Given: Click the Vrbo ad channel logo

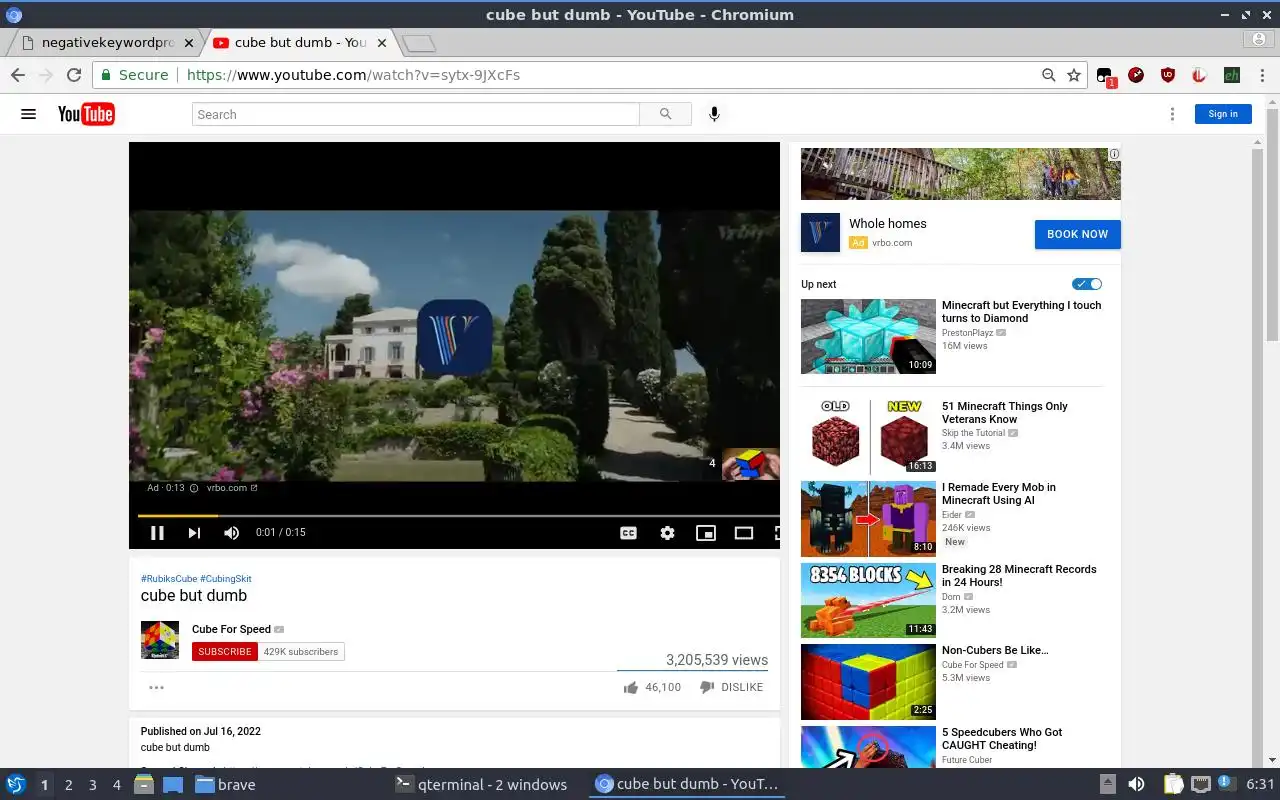Looking at the screenshot, I should click(820, 233).
